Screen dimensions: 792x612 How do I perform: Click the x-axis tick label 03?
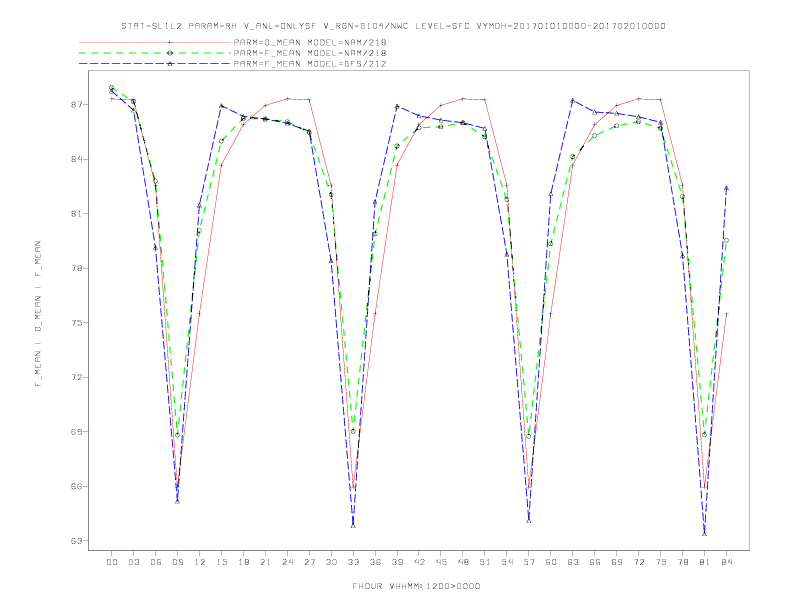point(134,562)
